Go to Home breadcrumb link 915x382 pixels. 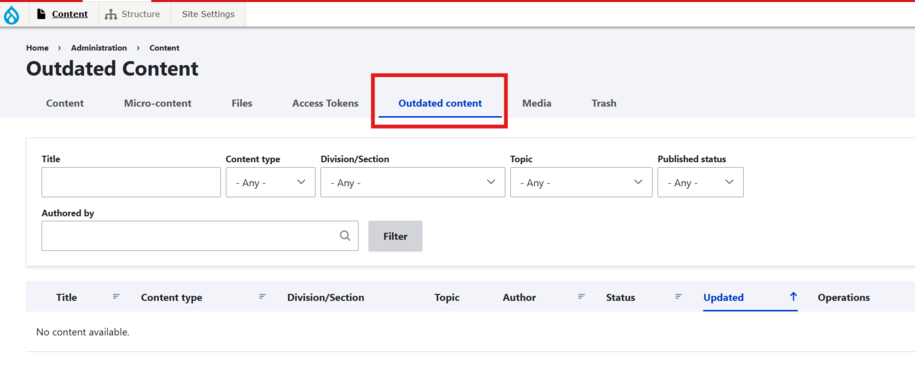(37, 48)
